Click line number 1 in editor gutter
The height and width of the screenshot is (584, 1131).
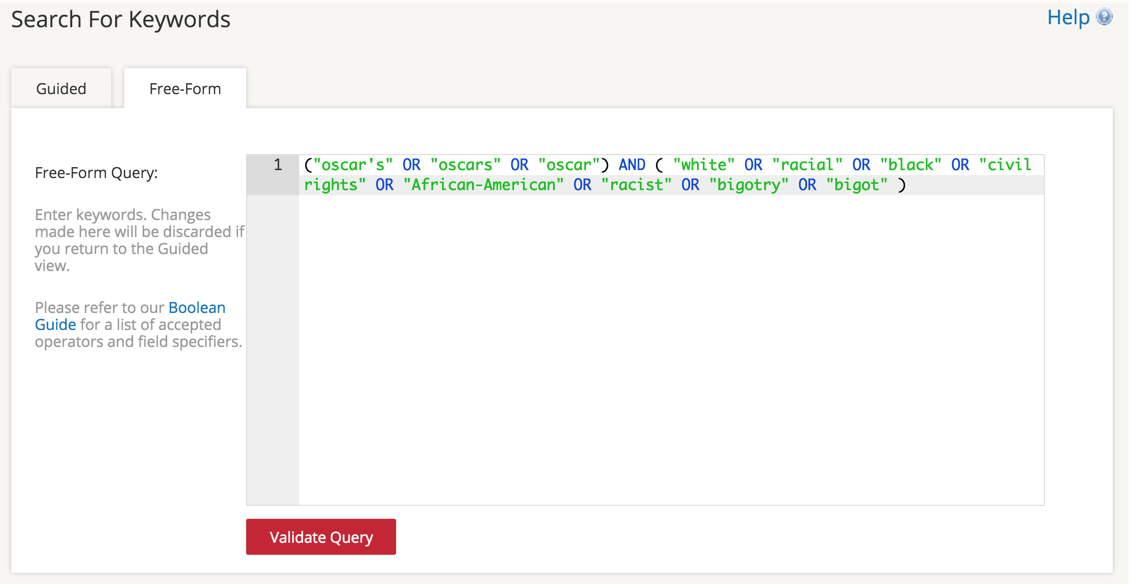(278, 165)
